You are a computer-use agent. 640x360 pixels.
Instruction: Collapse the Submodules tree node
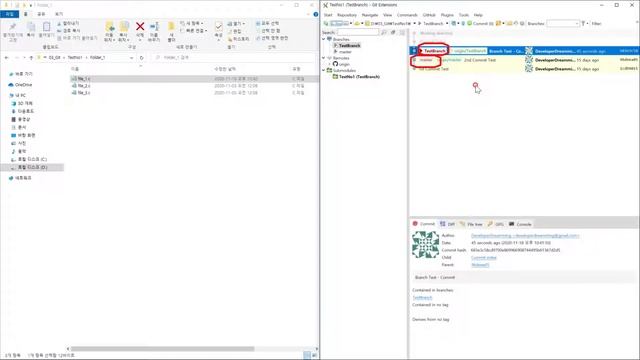[324, 70]
